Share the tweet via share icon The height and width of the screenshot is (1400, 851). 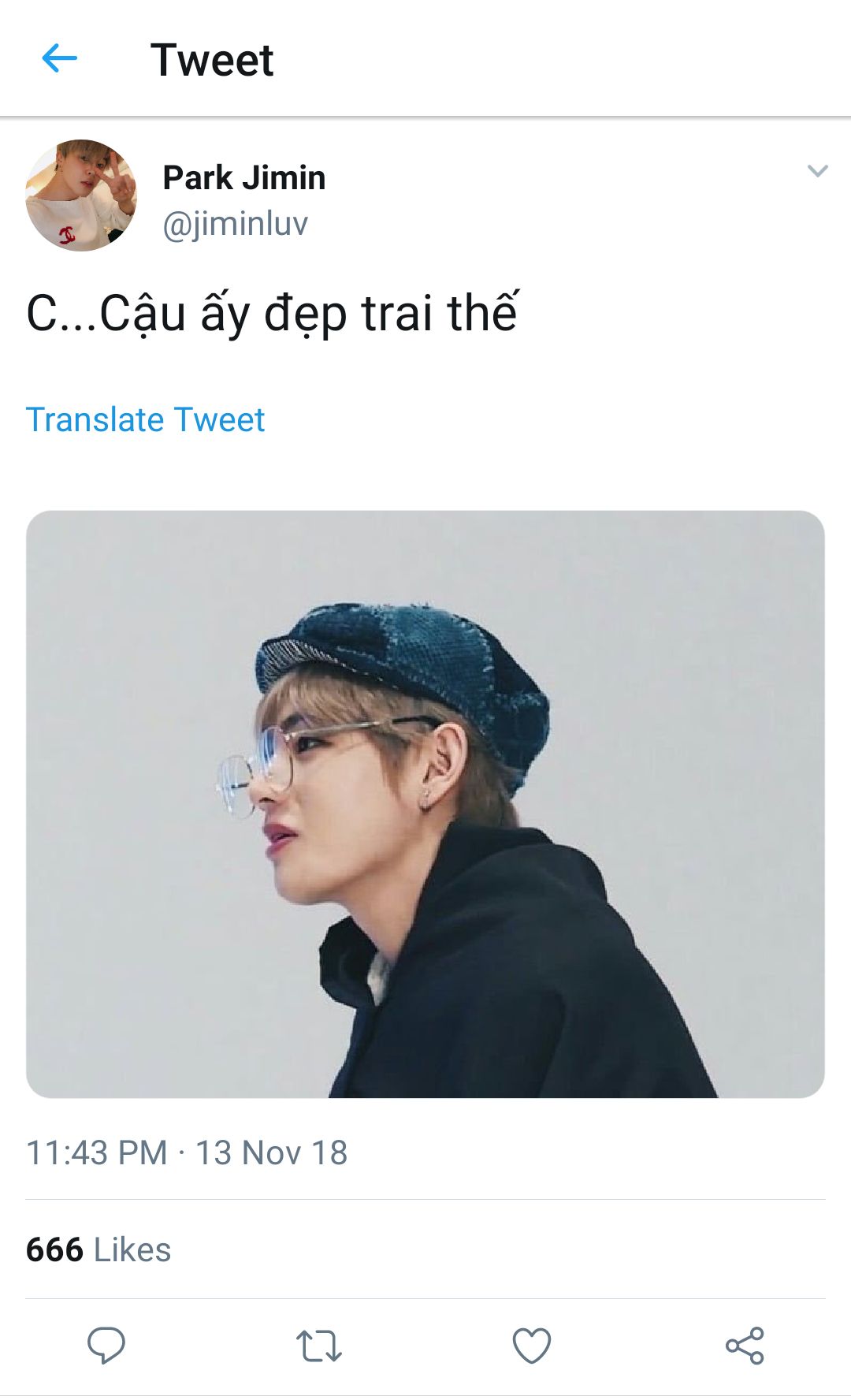click(745, 1345)
